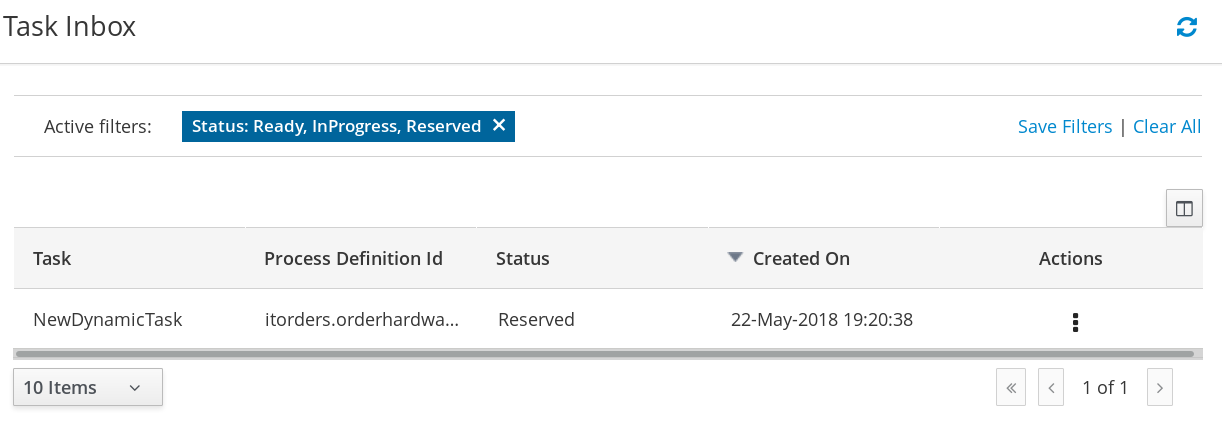Click the Reserved status cell
This screenshot has height=439, width=1222.
(x=536, y=320)
